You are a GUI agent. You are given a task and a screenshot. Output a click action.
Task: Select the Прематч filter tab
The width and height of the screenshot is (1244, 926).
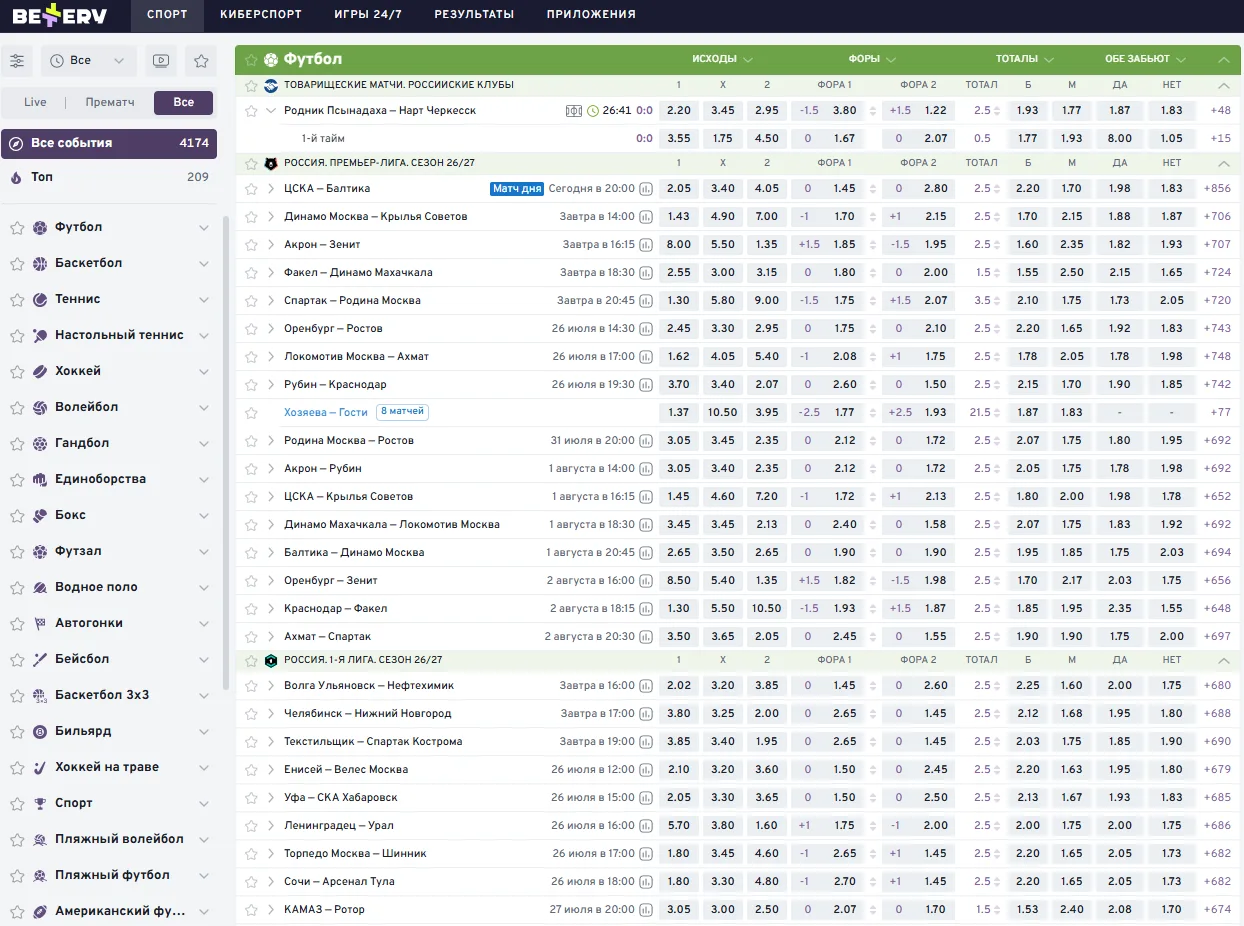(110, 102)
